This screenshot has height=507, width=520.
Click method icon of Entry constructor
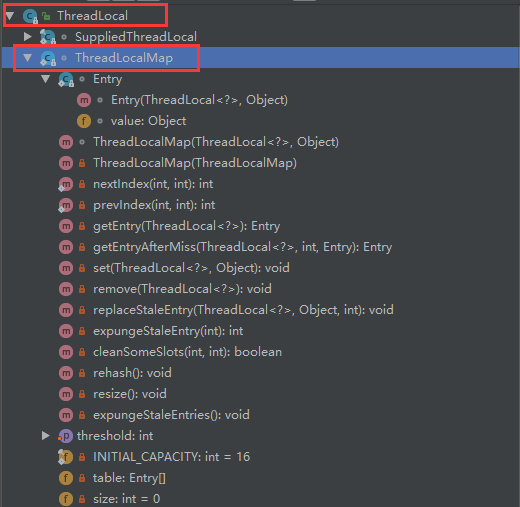point(84,100)
